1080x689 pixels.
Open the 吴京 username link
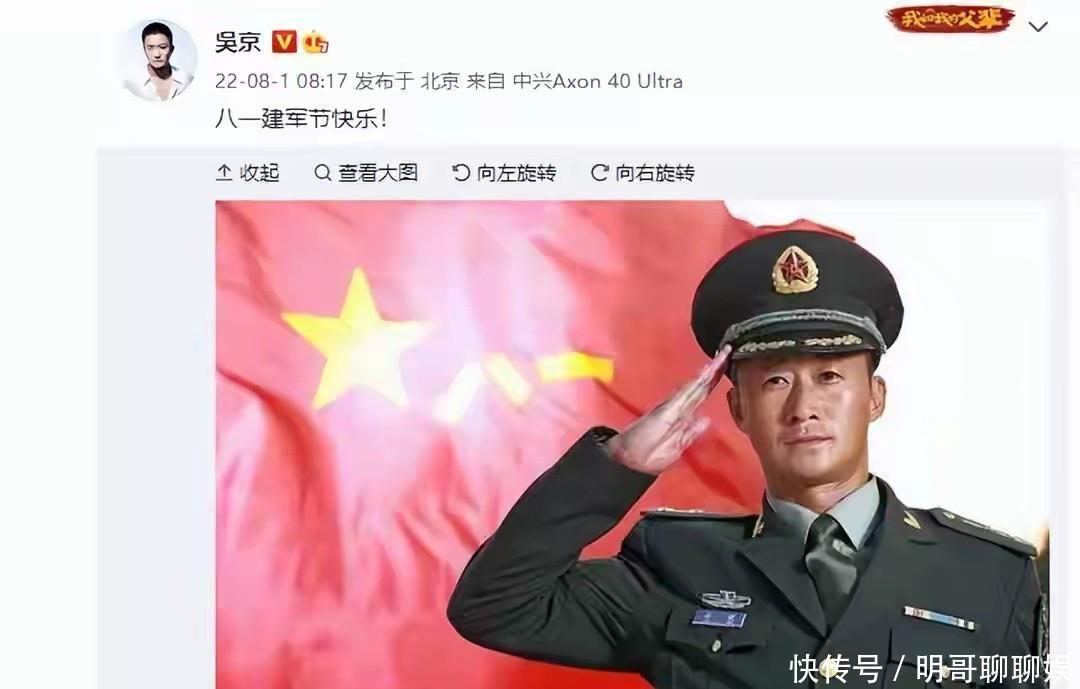[238, 42]
